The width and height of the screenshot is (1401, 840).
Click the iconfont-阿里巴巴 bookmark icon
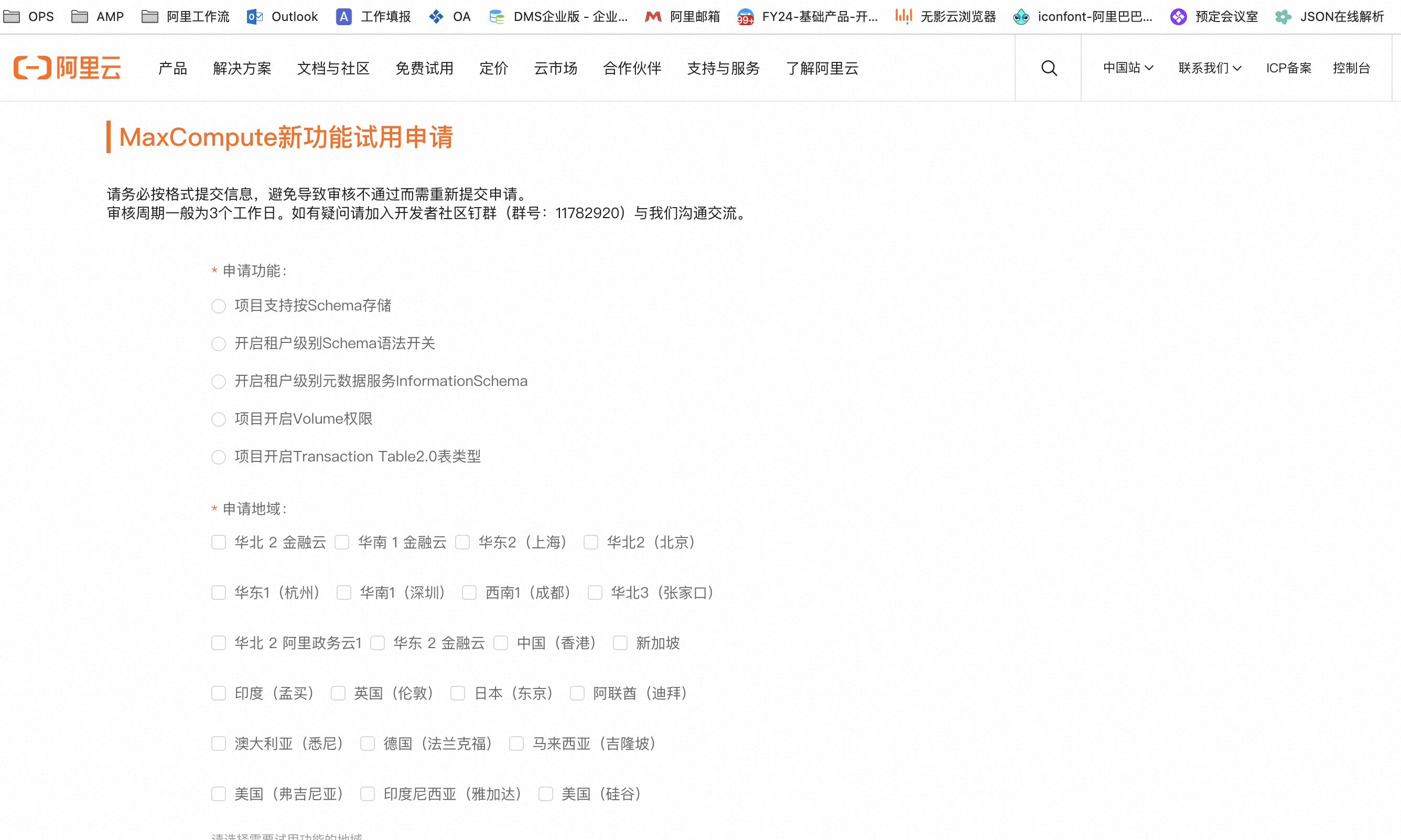1021,16
